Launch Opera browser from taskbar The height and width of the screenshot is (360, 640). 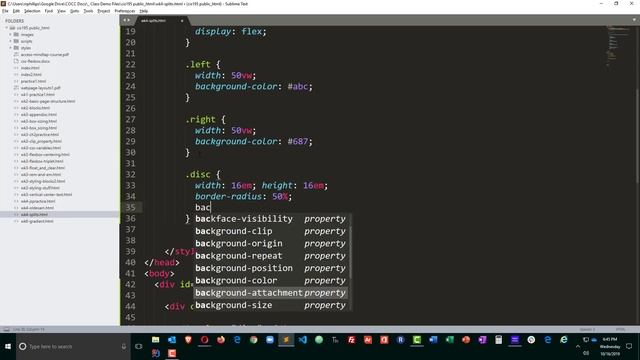[x=204, y=340]
